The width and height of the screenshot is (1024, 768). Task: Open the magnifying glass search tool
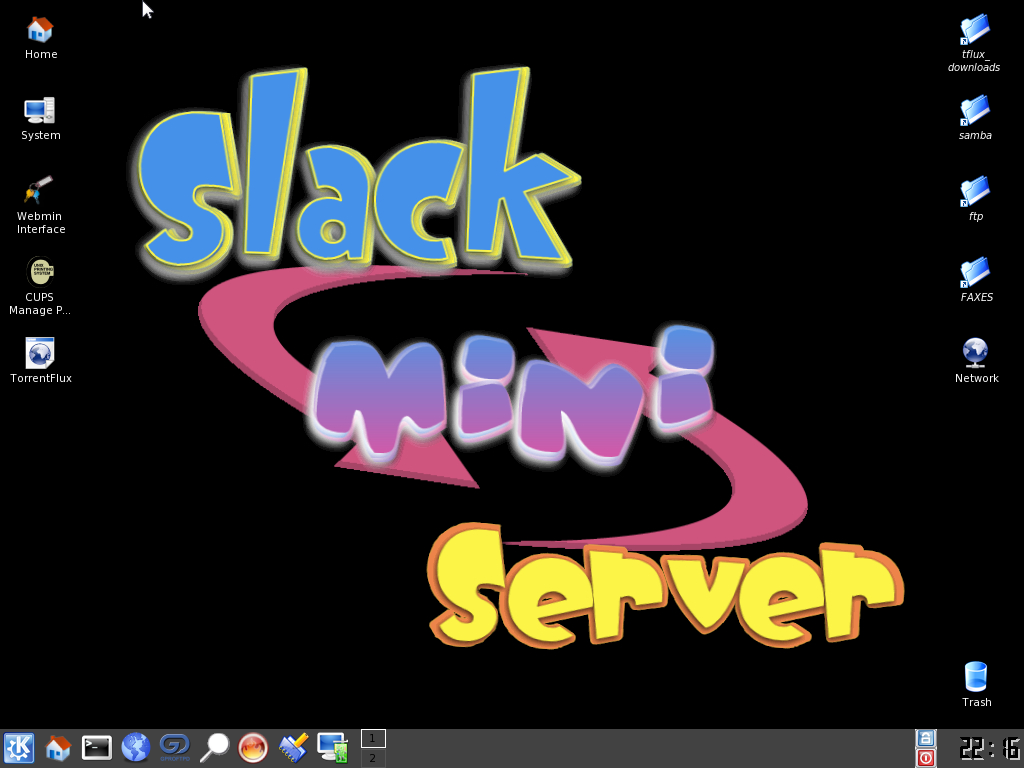click(x=214, y=747)
